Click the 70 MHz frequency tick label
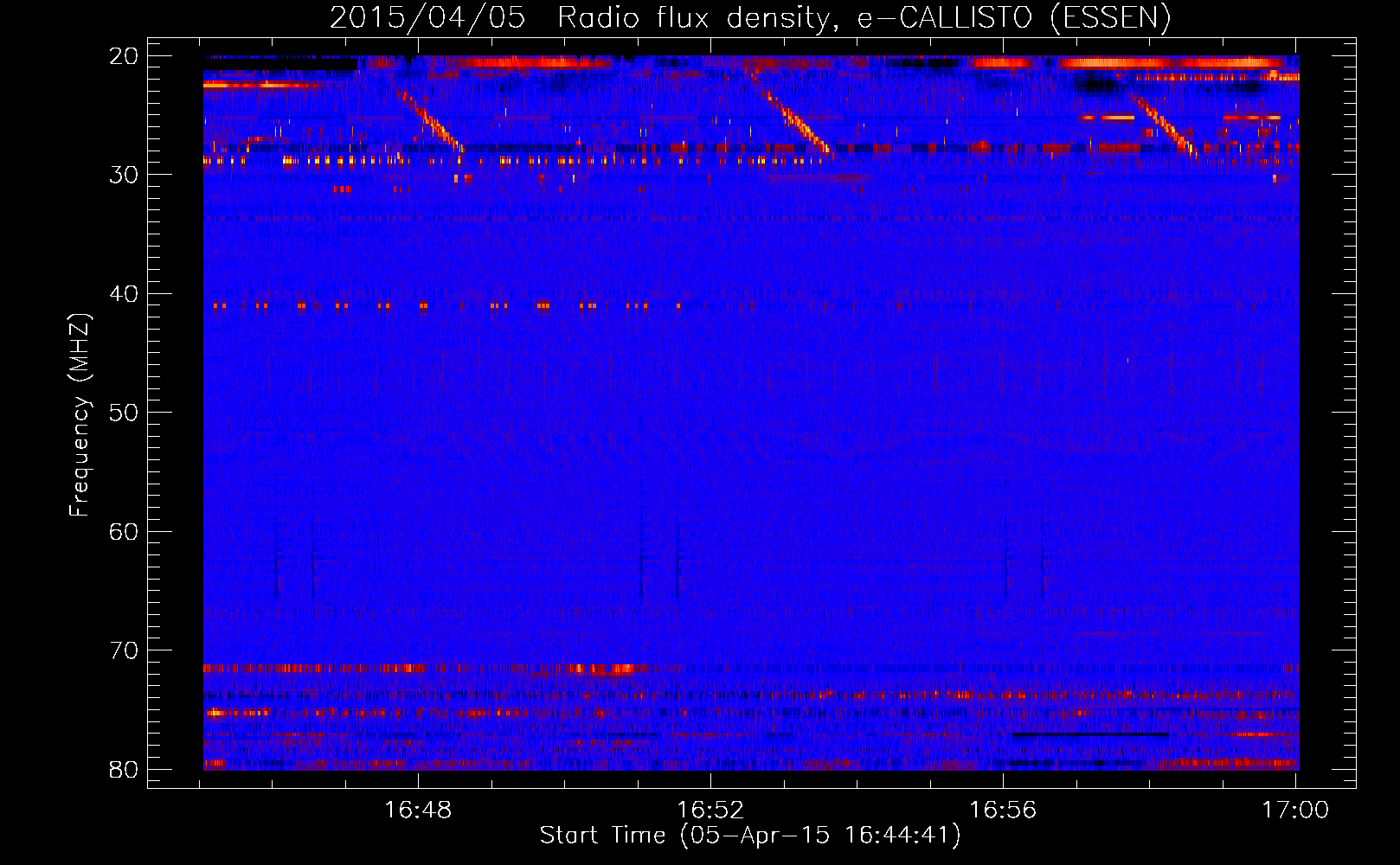The image size is (1400, 865). (124, 650)
